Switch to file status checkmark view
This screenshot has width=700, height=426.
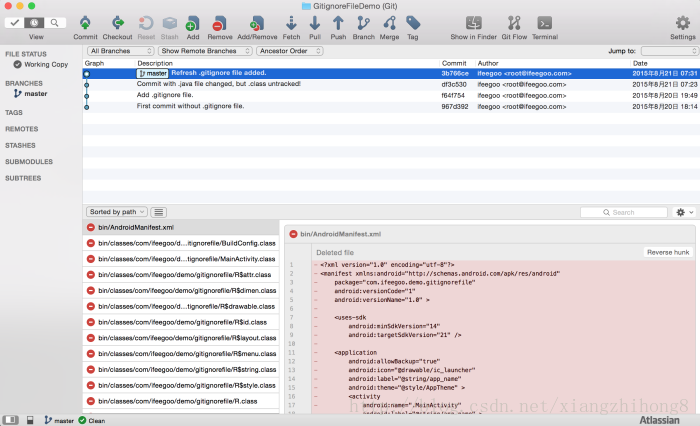pos(15,22)
